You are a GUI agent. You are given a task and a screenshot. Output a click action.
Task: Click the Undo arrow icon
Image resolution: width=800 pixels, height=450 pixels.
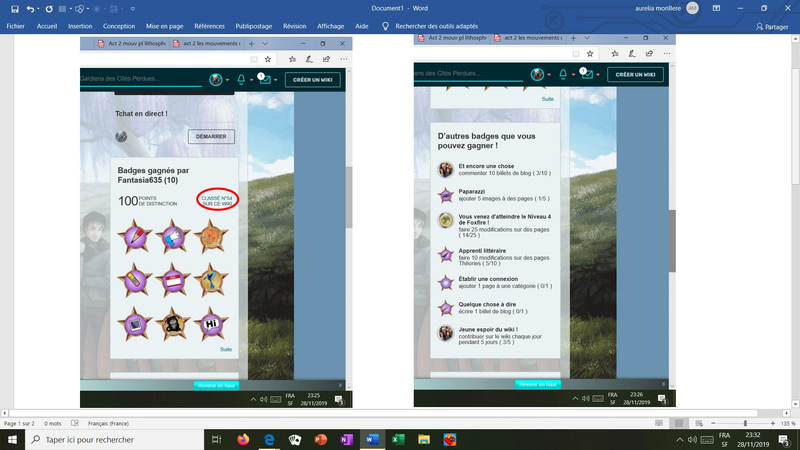point(31,8)
